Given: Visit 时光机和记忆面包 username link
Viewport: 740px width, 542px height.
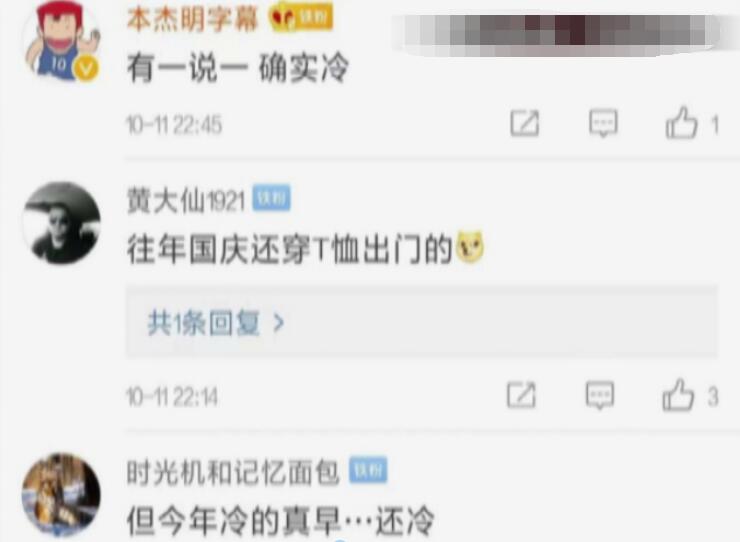Looking at the screenshot, I should tap(233, 472).
